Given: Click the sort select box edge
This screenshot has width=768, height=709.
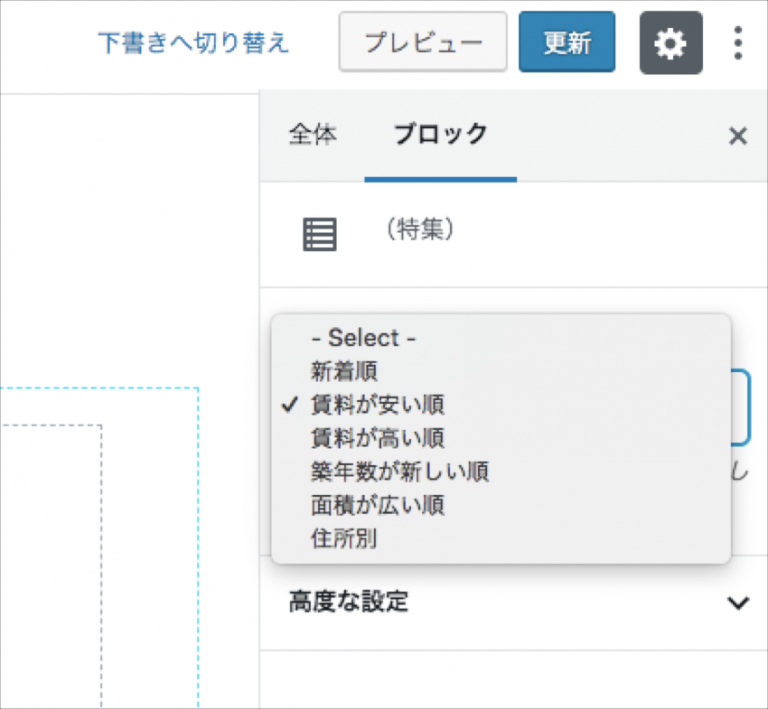Looking at the screenshot, I should 741,407.
